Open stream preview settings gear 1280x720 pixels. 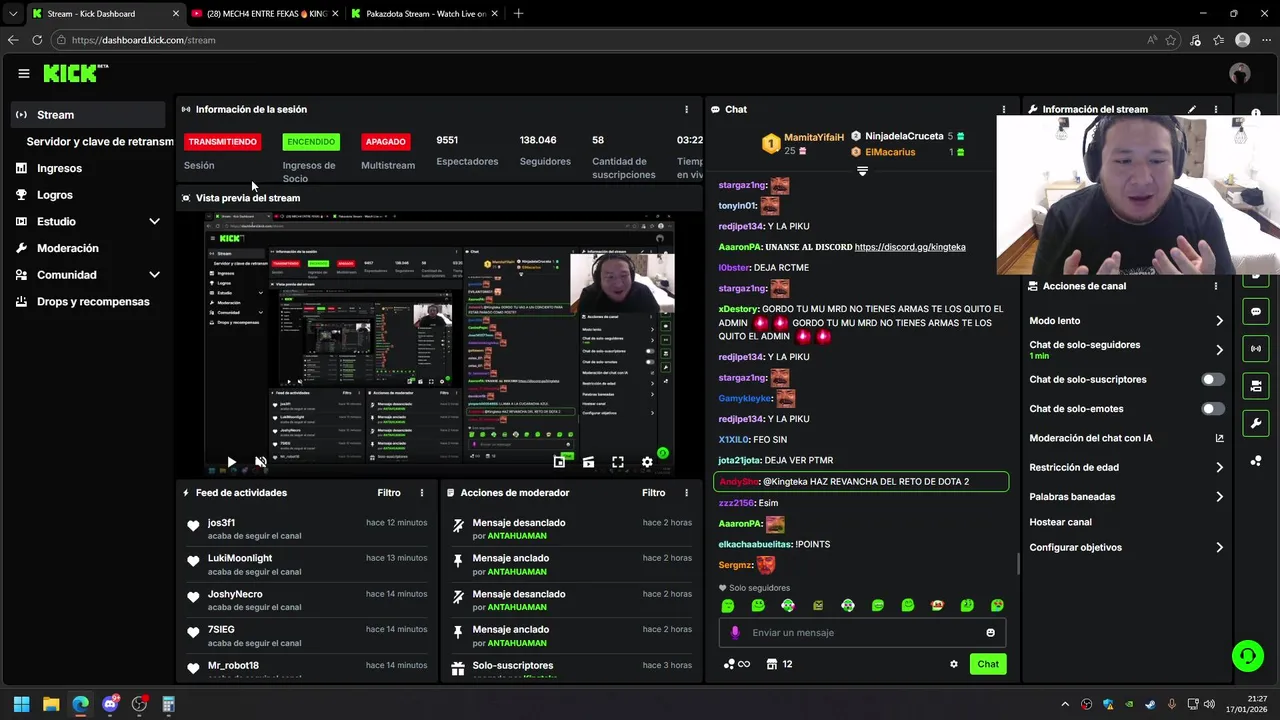point(647,462)
